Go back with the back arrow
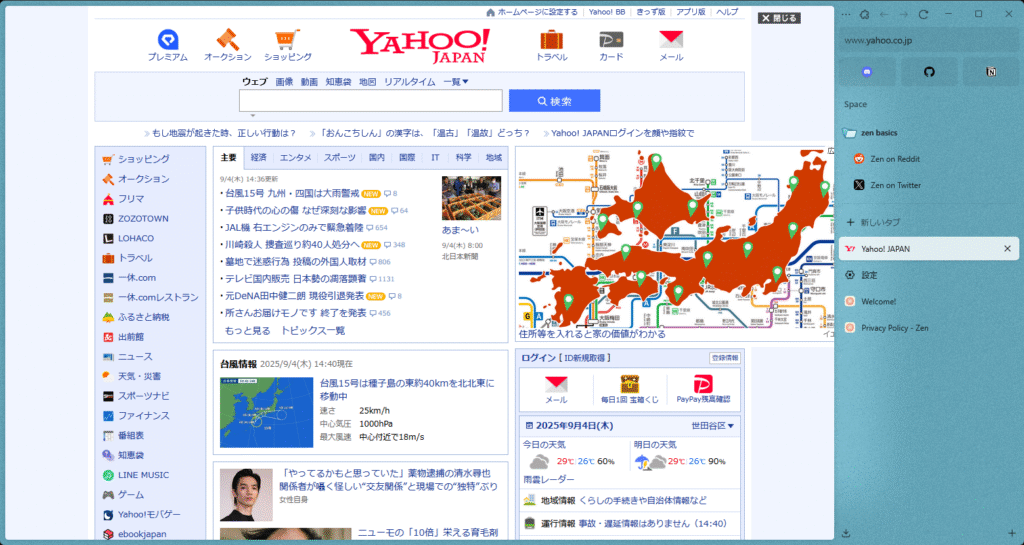 [x=884, y=14]
